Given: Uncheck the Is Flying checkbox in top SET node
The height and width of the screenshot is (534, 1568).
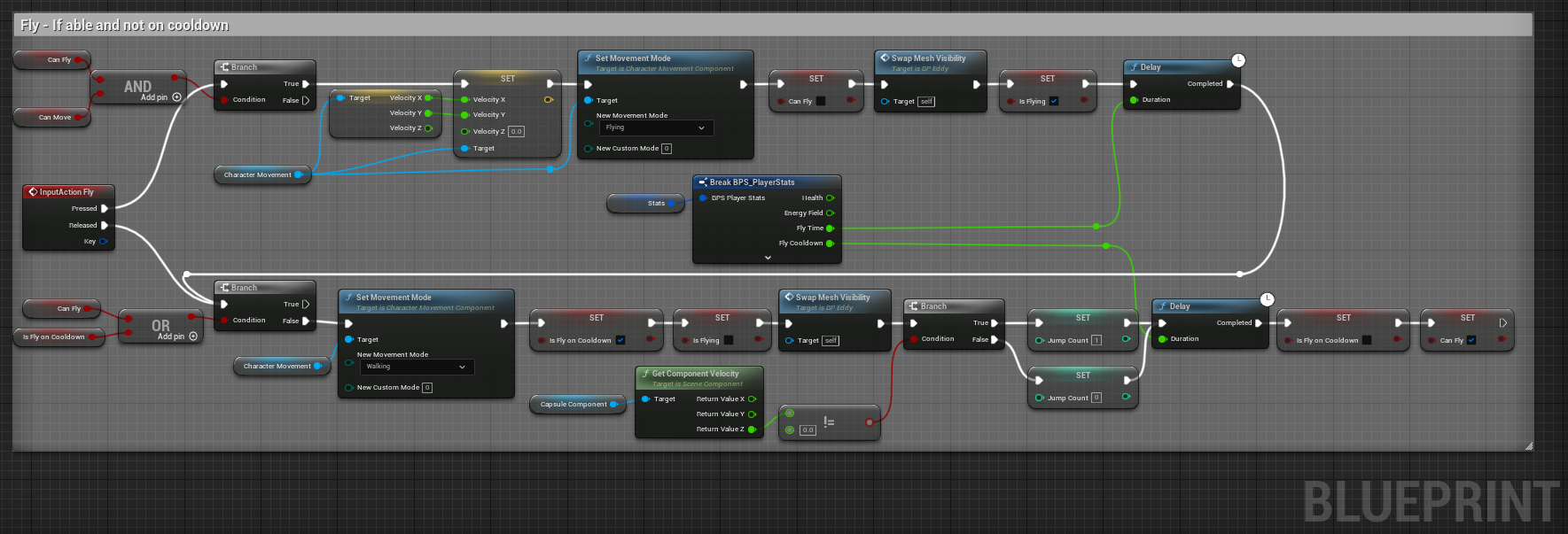Looking at the screenshot, I should pos(1054,101).
